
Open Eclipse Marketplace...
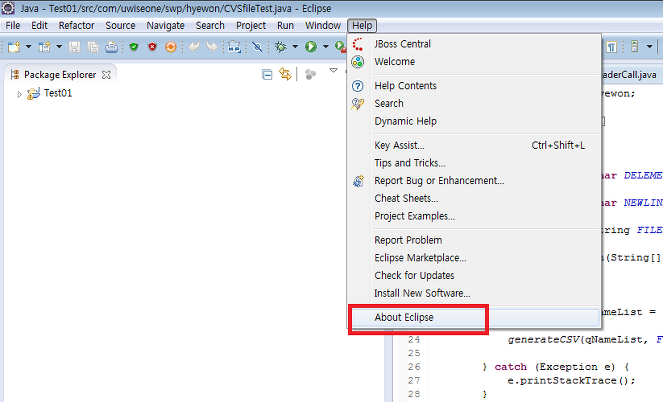(x=474, y=258)
